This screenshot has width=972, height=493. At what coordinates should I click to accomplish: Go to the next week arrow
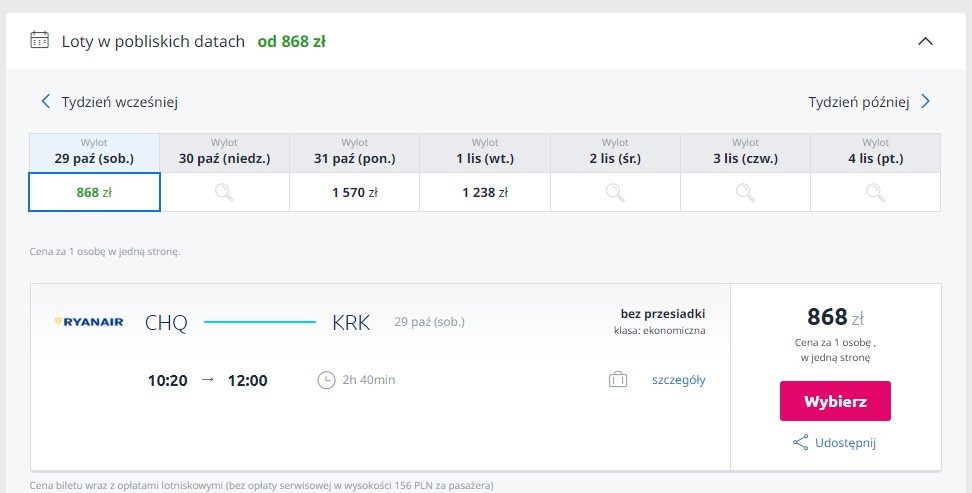pos(926,101)
